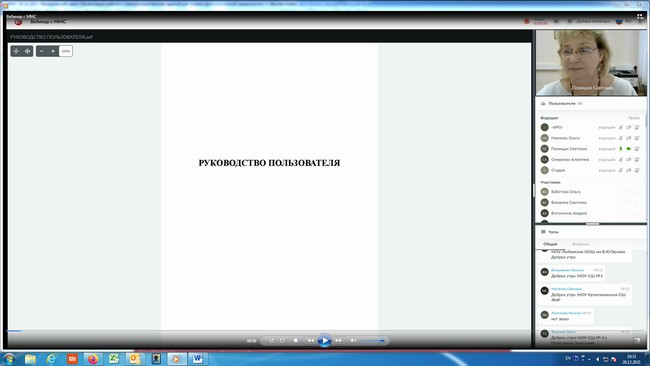
Task: Adjust the player volume slider
Action: click(372, 341)
